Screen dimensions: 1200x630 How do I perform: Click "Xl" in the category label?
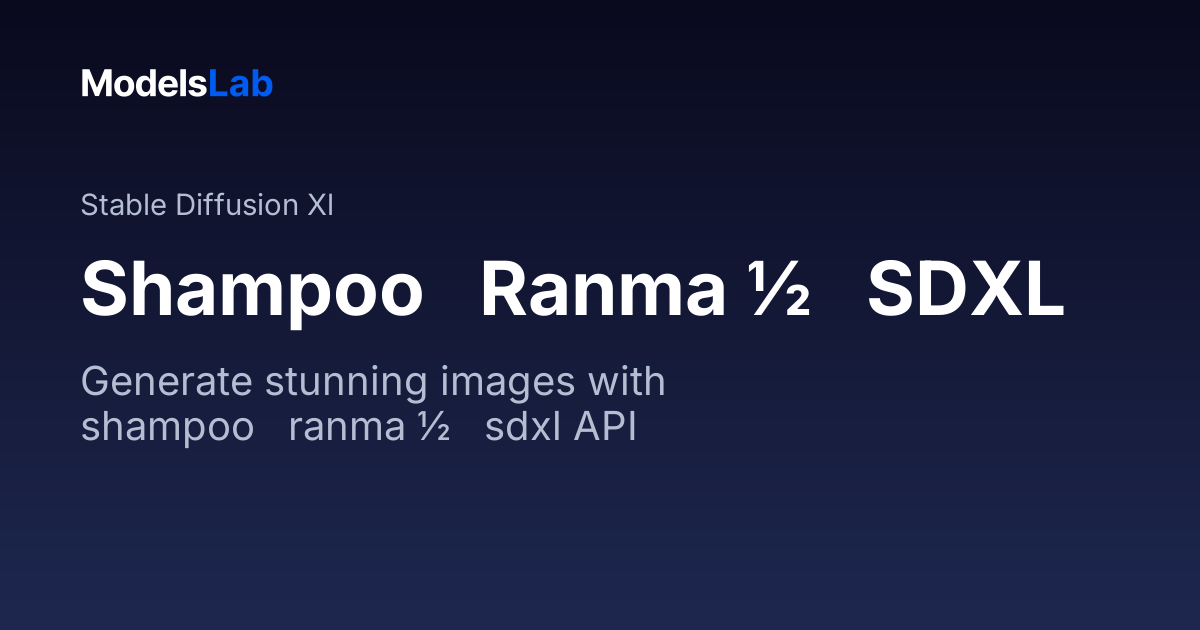click(x=320, y=206)
